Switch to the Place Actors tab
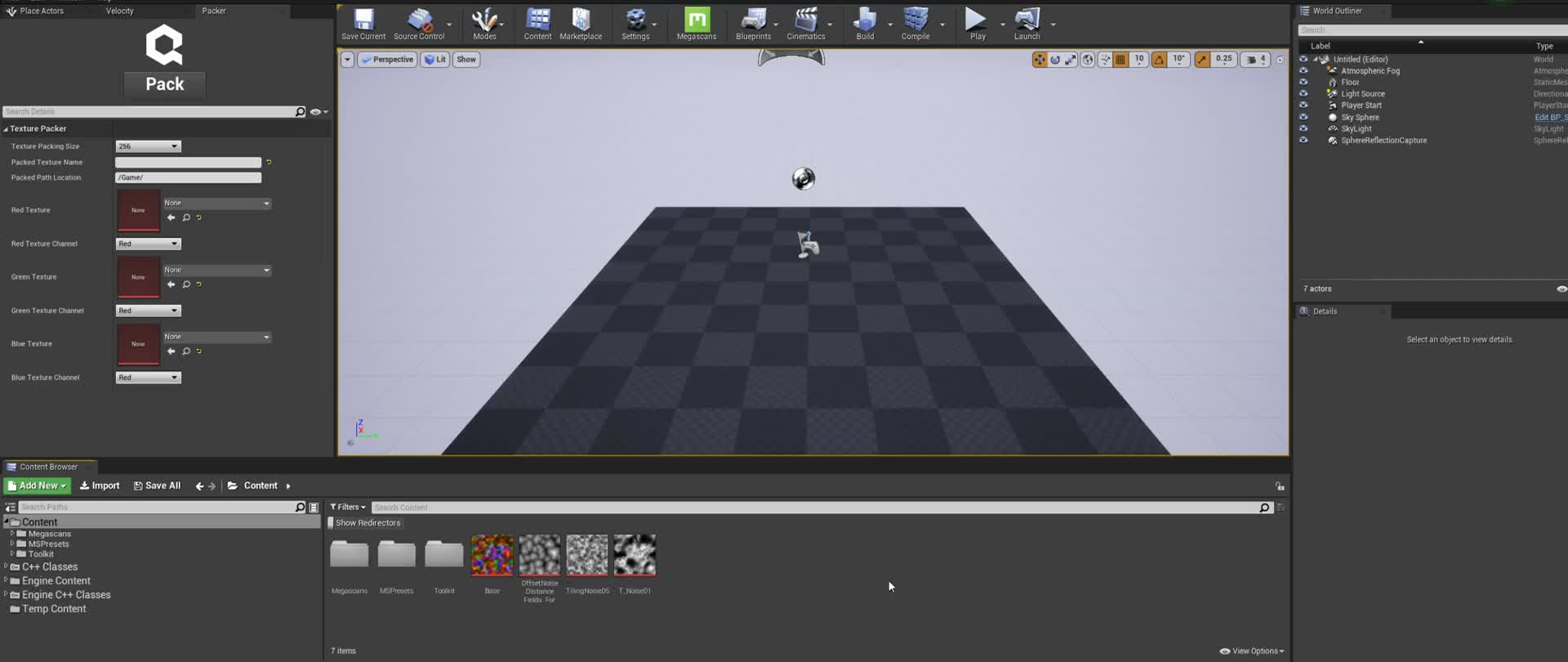The width and height of the screenshot is (1568, 662). click(41, 11)
